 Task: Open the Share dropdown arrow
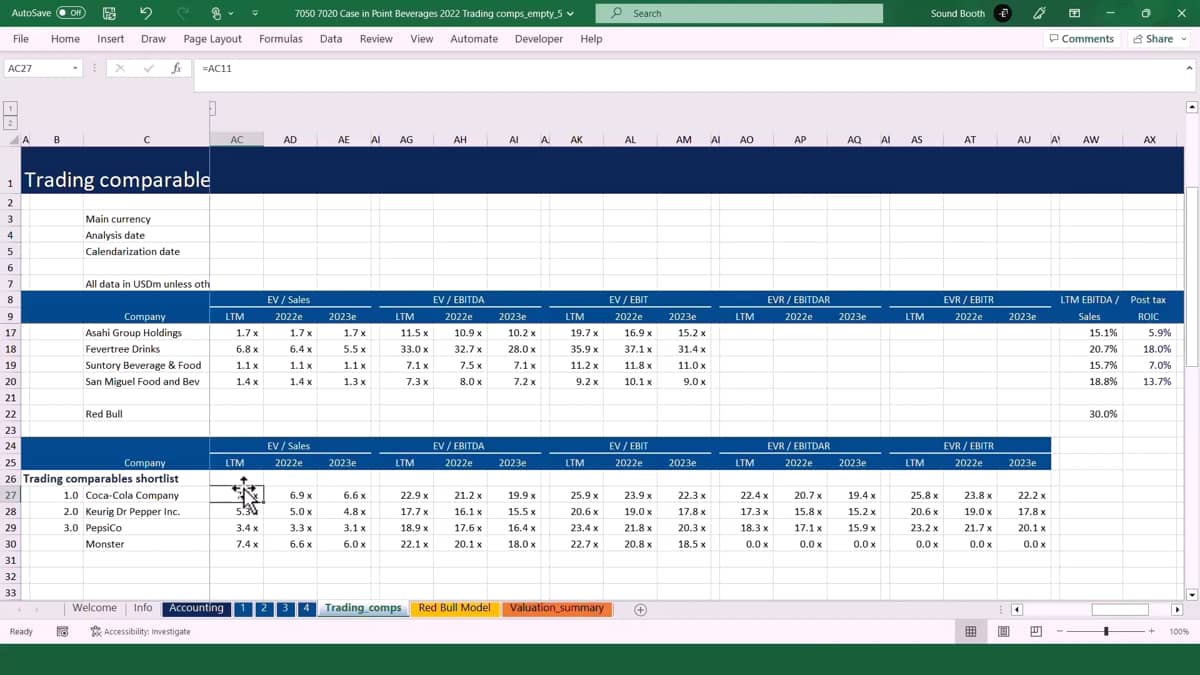point(1184,39)
